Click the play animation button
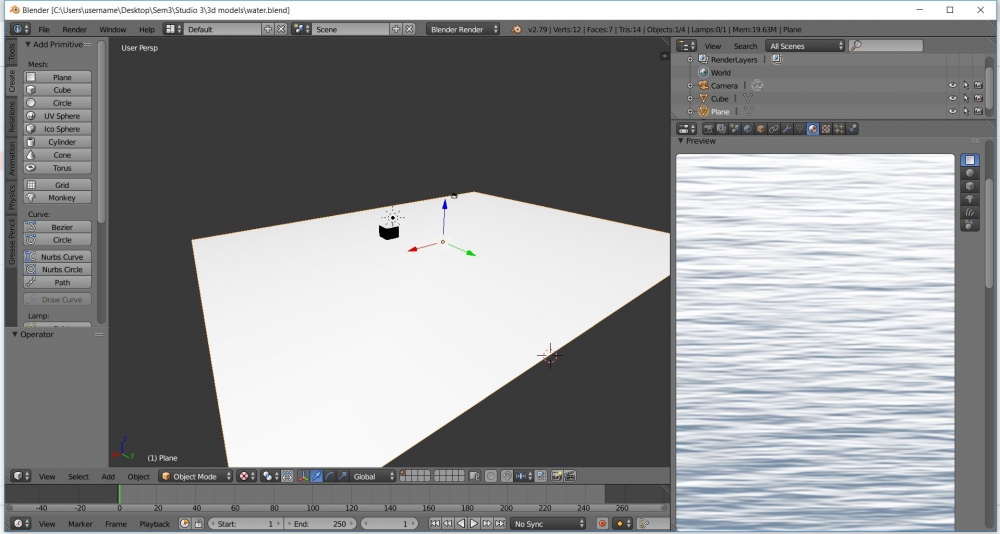1000x534 pixels. [x=474, y=524]
